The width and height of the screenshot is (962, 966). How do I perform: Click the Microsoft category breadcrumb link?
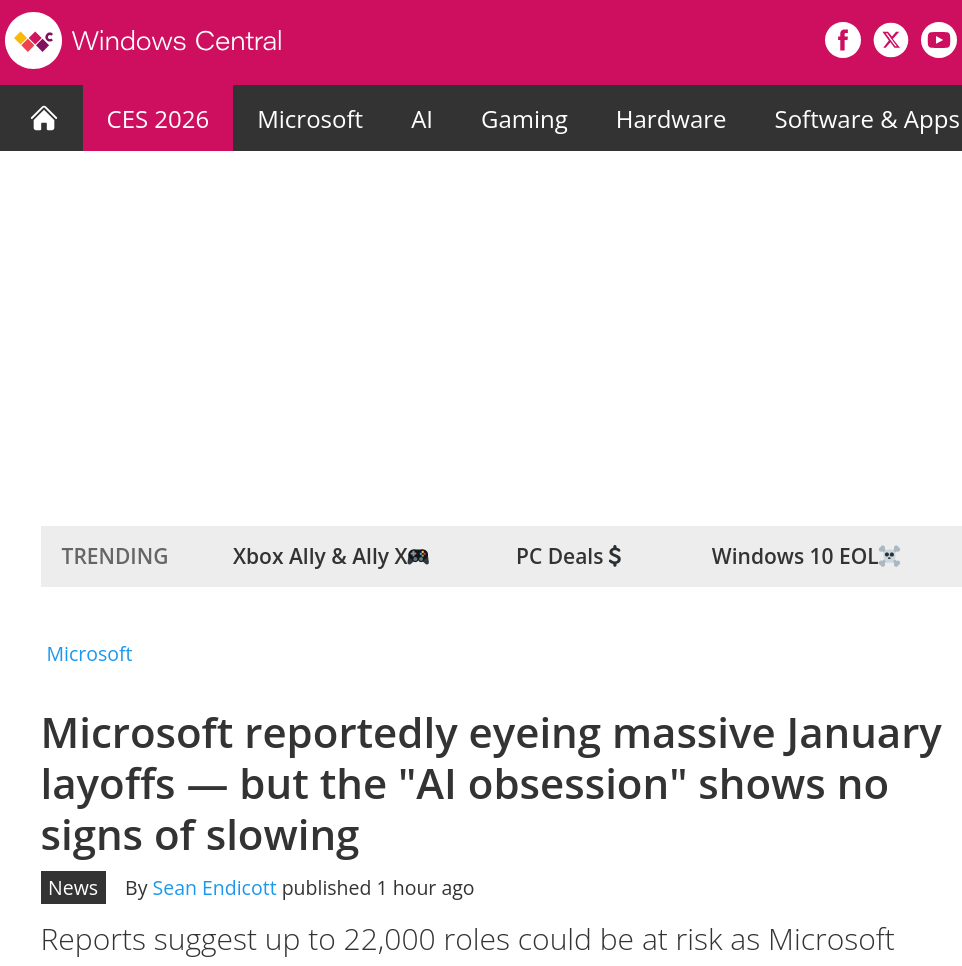coord(89,654)
